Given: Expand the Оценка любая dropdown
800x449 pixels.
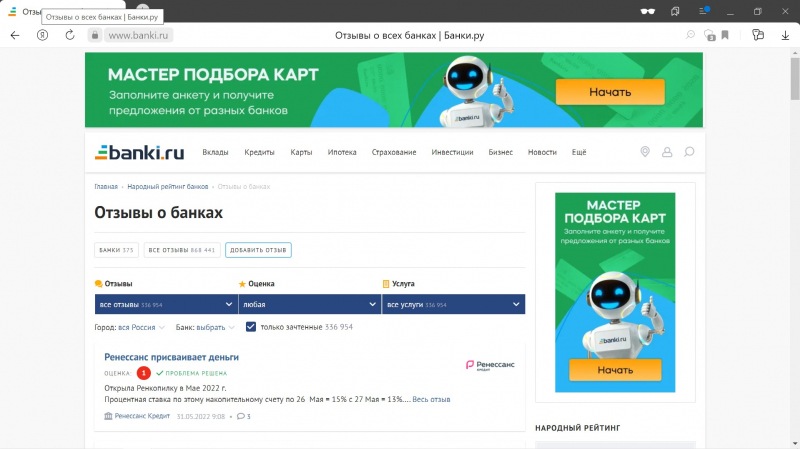Looking at the screenshot, I should tap(310, 304).
